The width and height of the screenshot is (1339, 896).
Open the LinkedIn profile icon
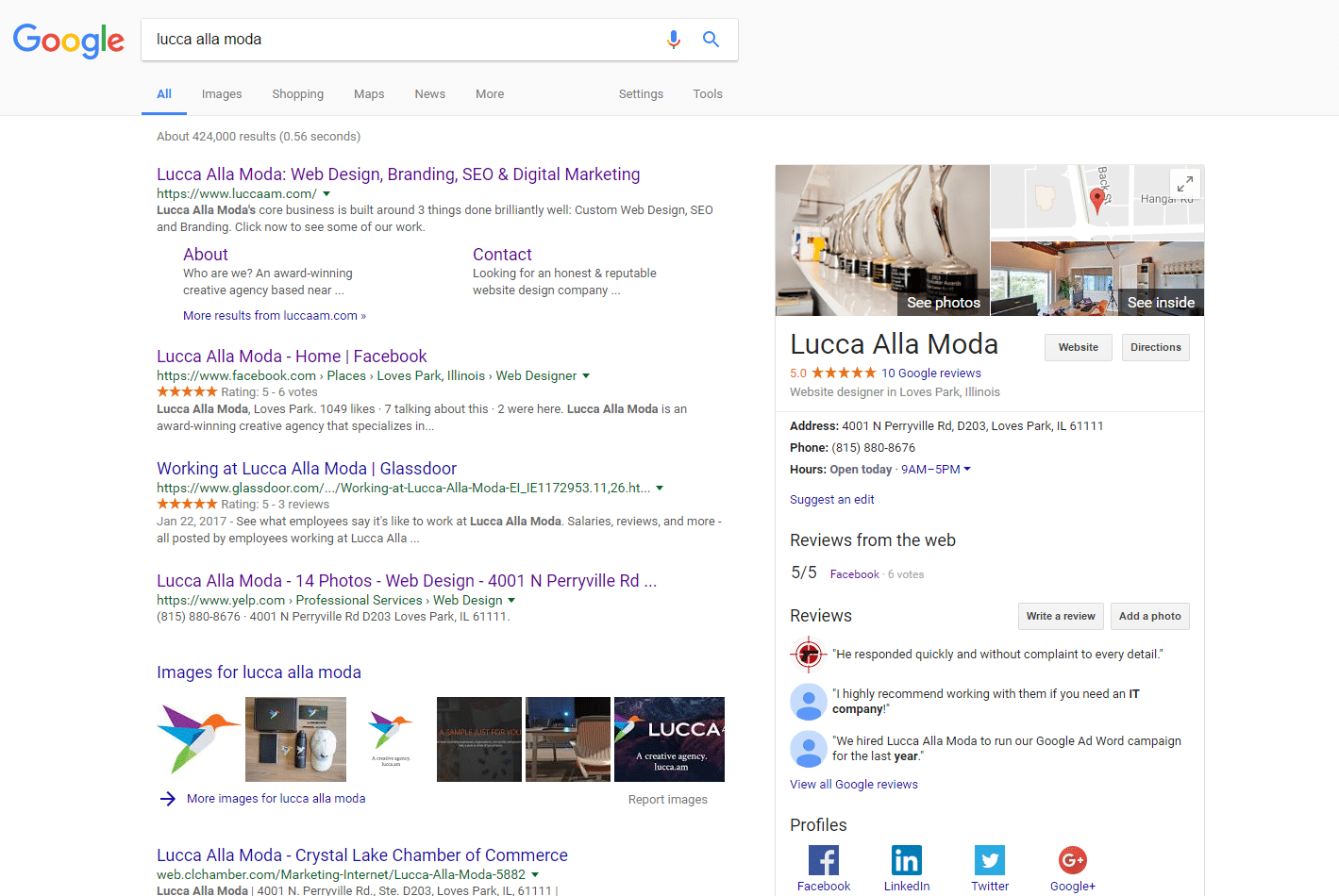pyautogui.click(x=907, y=860)
